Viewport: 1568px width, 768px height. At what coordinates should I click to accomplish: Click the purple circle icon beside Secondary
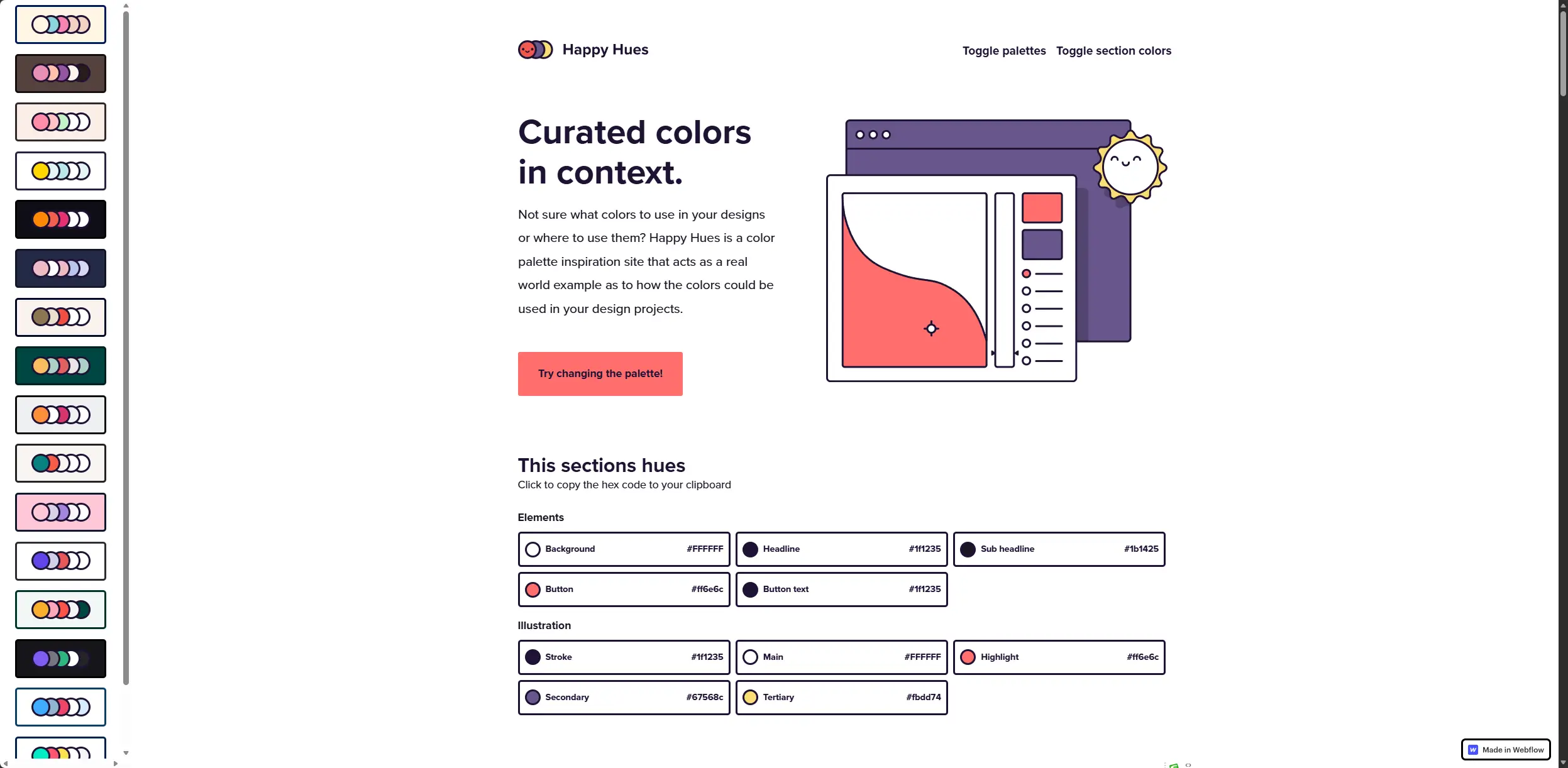click(533, 698)
